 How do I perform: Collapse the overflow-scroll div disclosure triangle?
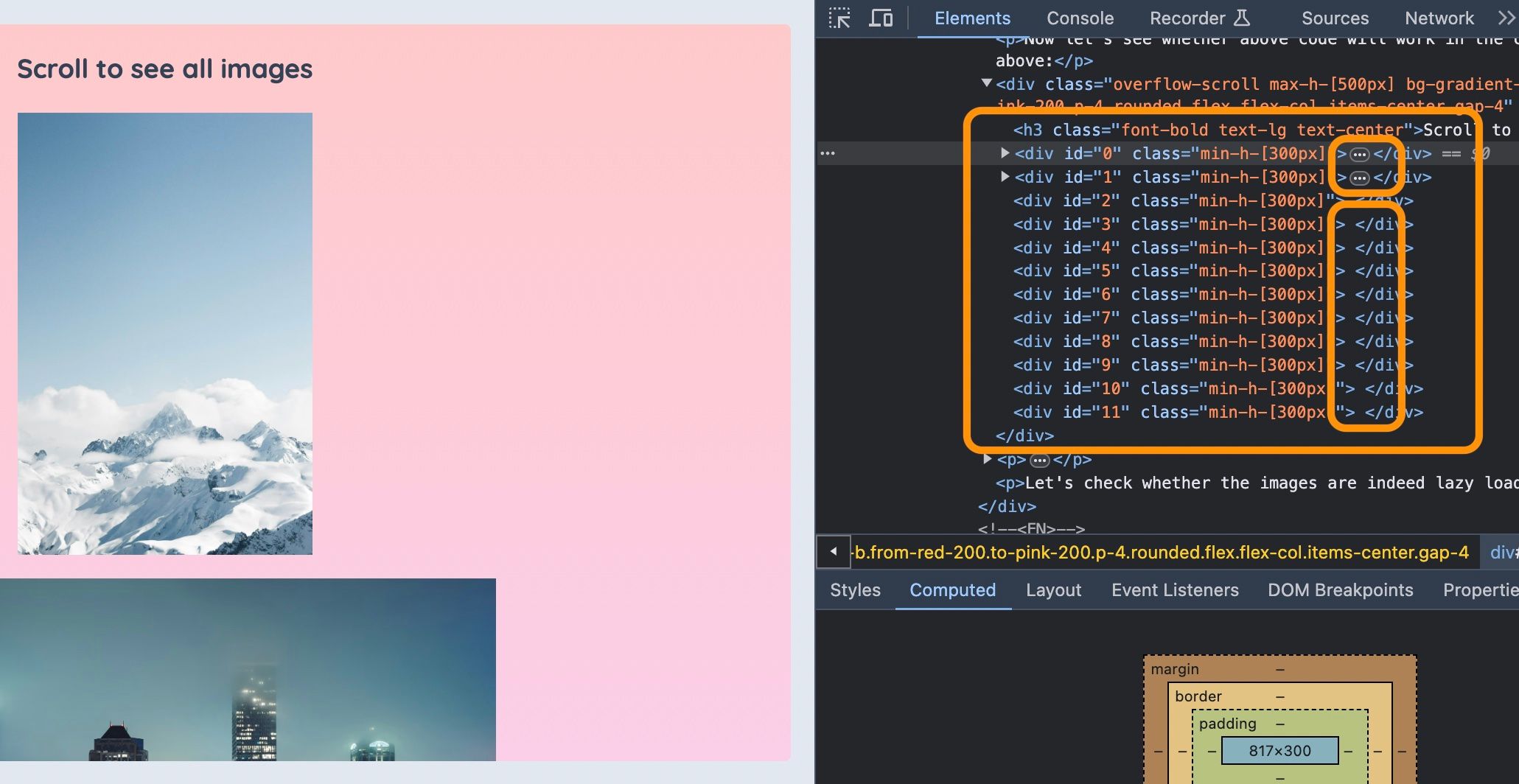(x=987, y=83)
